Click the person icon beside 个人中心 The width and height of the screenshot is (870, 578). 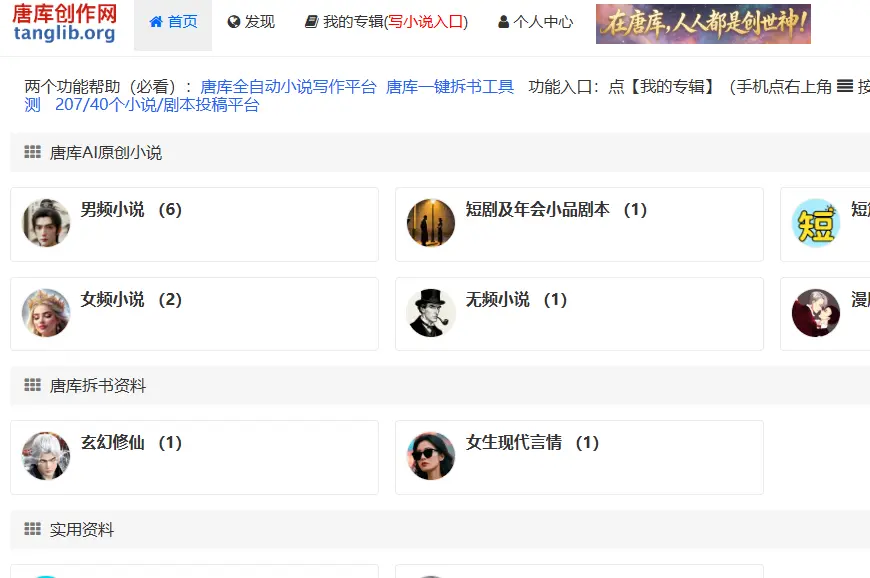point(503,21)
